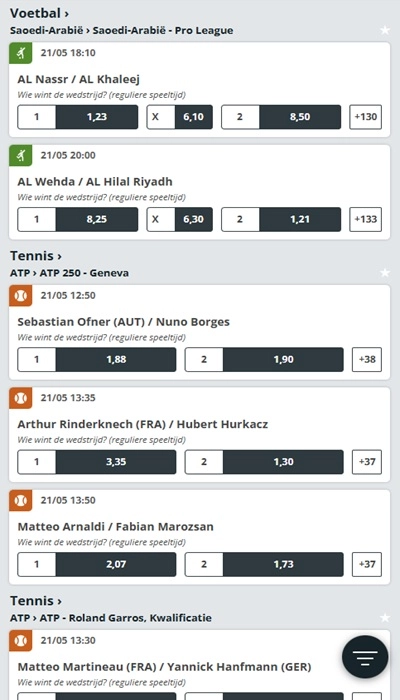
Task: Favorite Roland Garros Kwalificatie with star icon
Action: (x=385, y=618)
